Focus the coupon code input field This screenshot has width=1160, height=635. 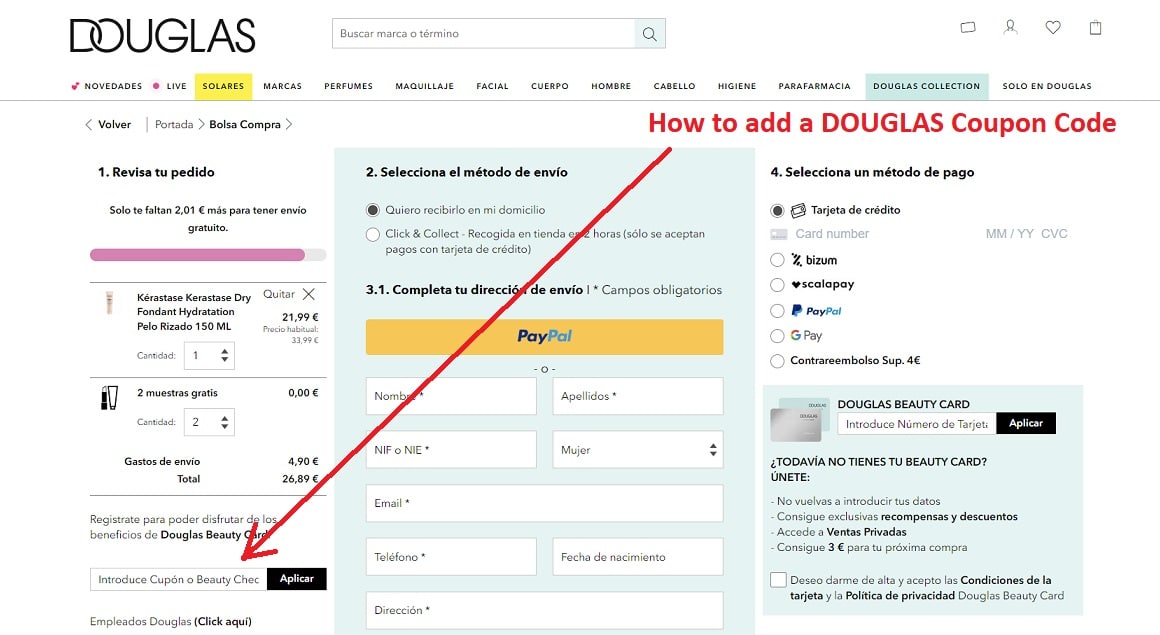coord(178,579)
